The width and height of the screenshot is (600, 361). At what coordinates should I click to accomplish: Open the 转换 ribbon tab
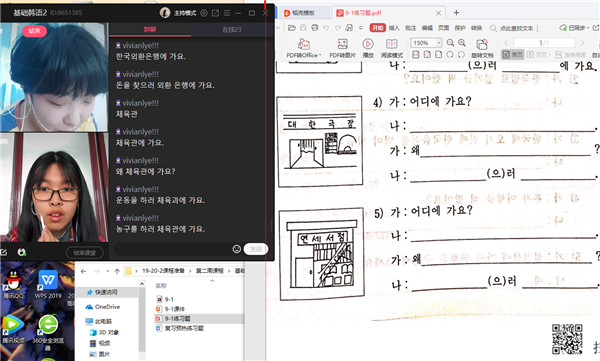(476, 28)
